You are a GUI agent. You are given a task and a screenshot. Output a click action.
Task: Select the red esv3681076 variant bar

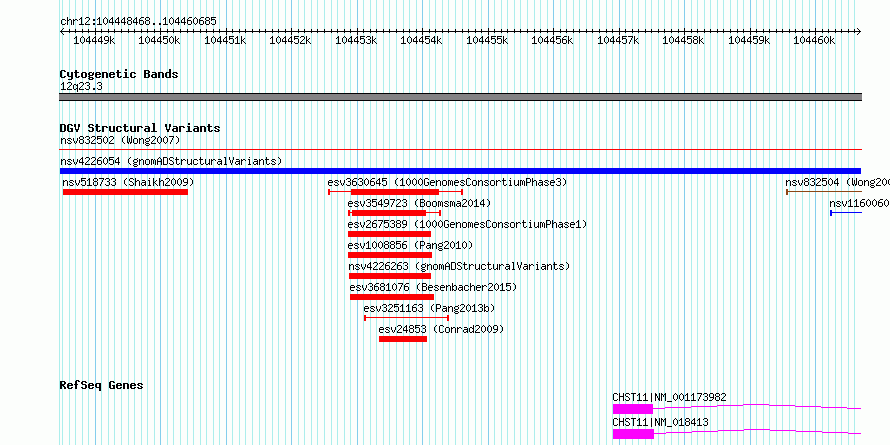pos(392,297)
